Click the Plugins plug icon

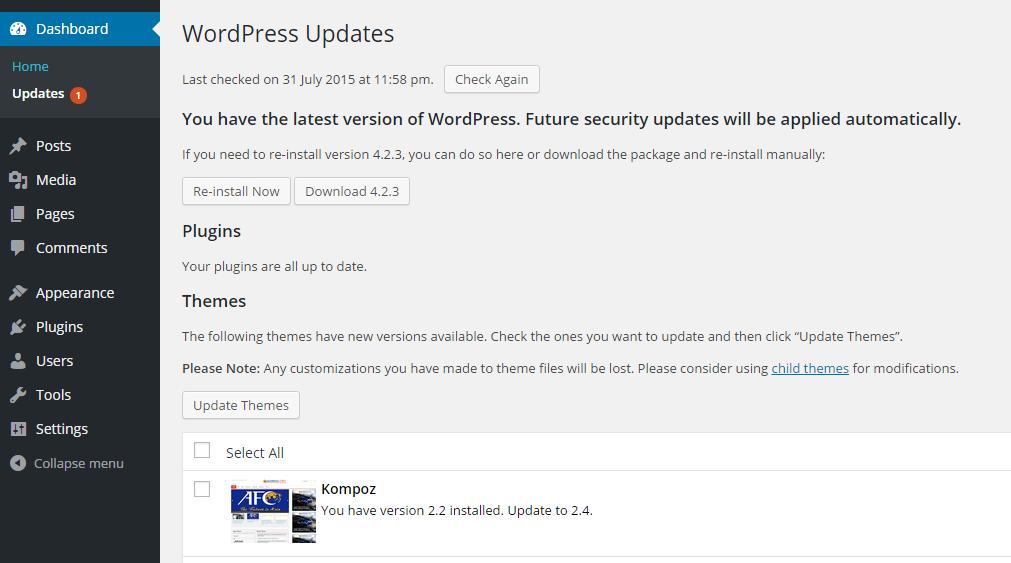click(x=18, y=327)
